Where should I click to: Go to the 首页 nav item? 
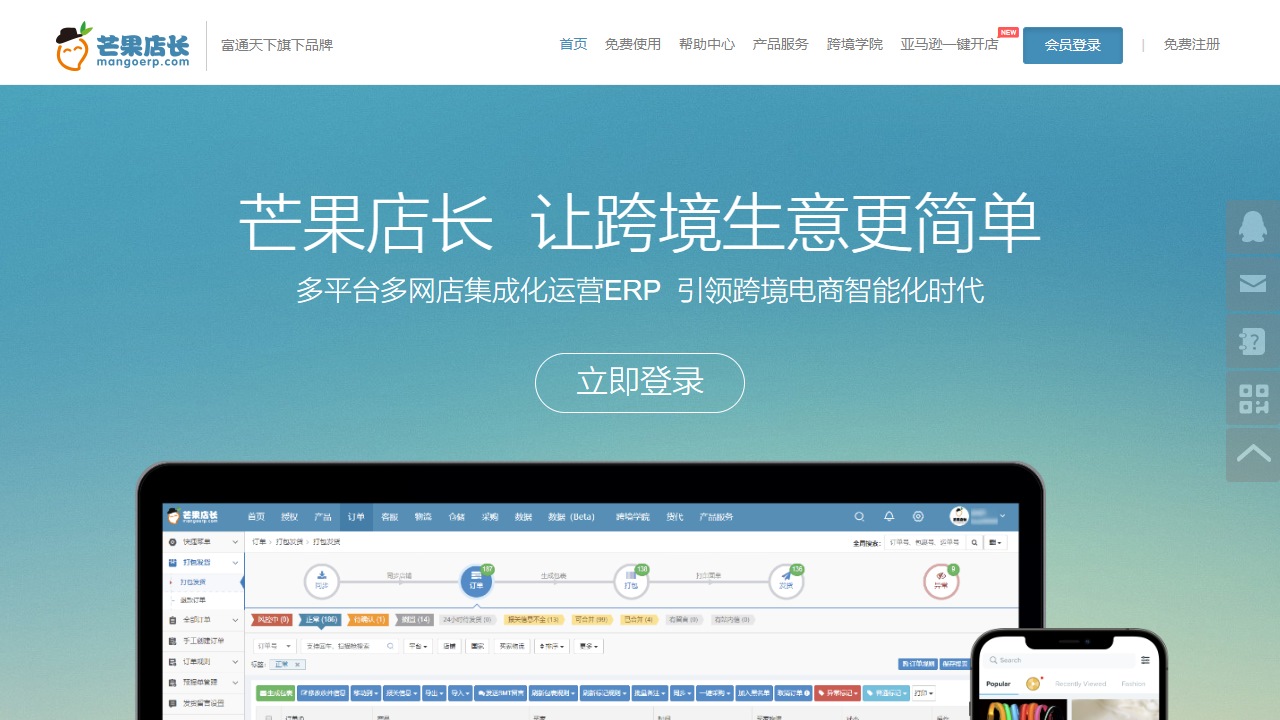click(x=573, y=45)
